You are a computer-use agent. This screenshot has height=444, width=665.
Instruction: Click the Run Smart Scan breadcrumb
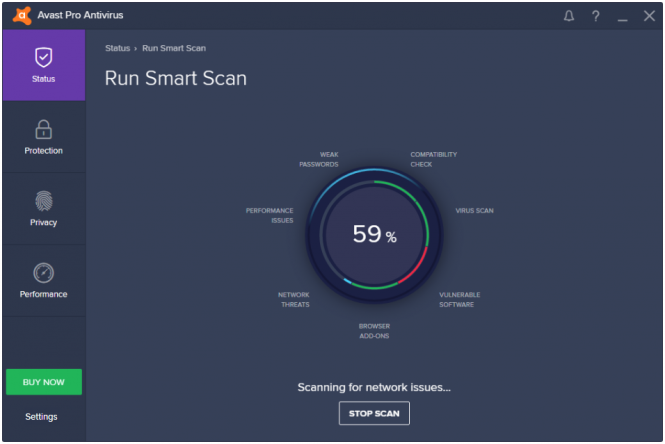coord(174,48)
